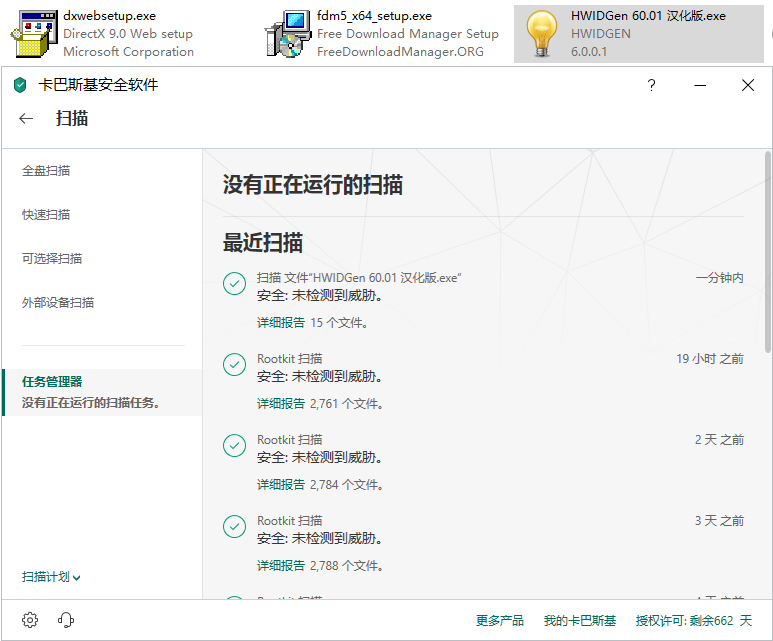Click the checkmark beside the 2-days-ago Rootkit scan
The image size is (773, 641).
point(235,446)
